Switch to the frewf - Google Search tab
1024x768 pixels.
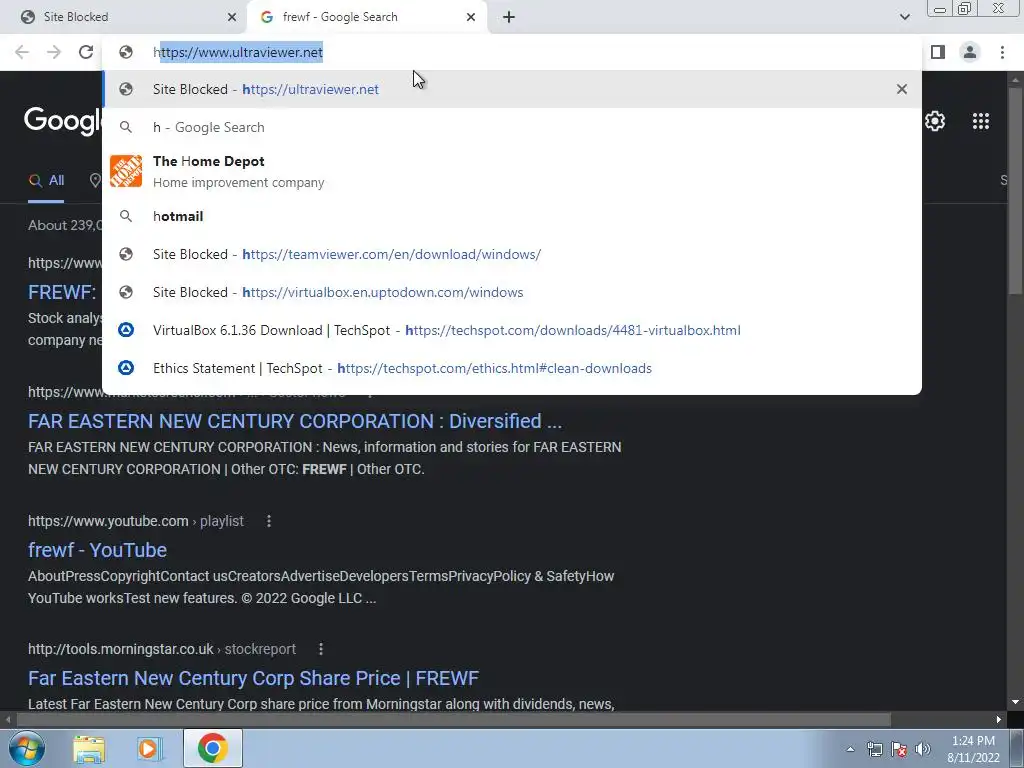pos(367,17)
